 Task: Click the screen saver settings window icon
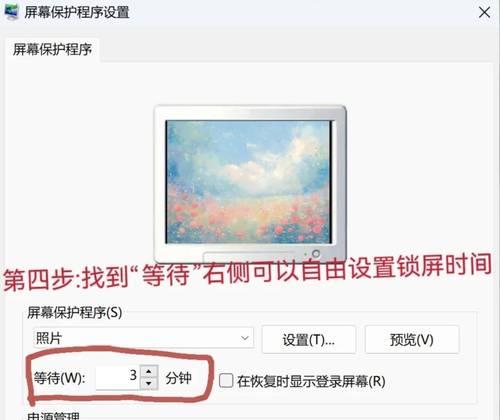11,13
